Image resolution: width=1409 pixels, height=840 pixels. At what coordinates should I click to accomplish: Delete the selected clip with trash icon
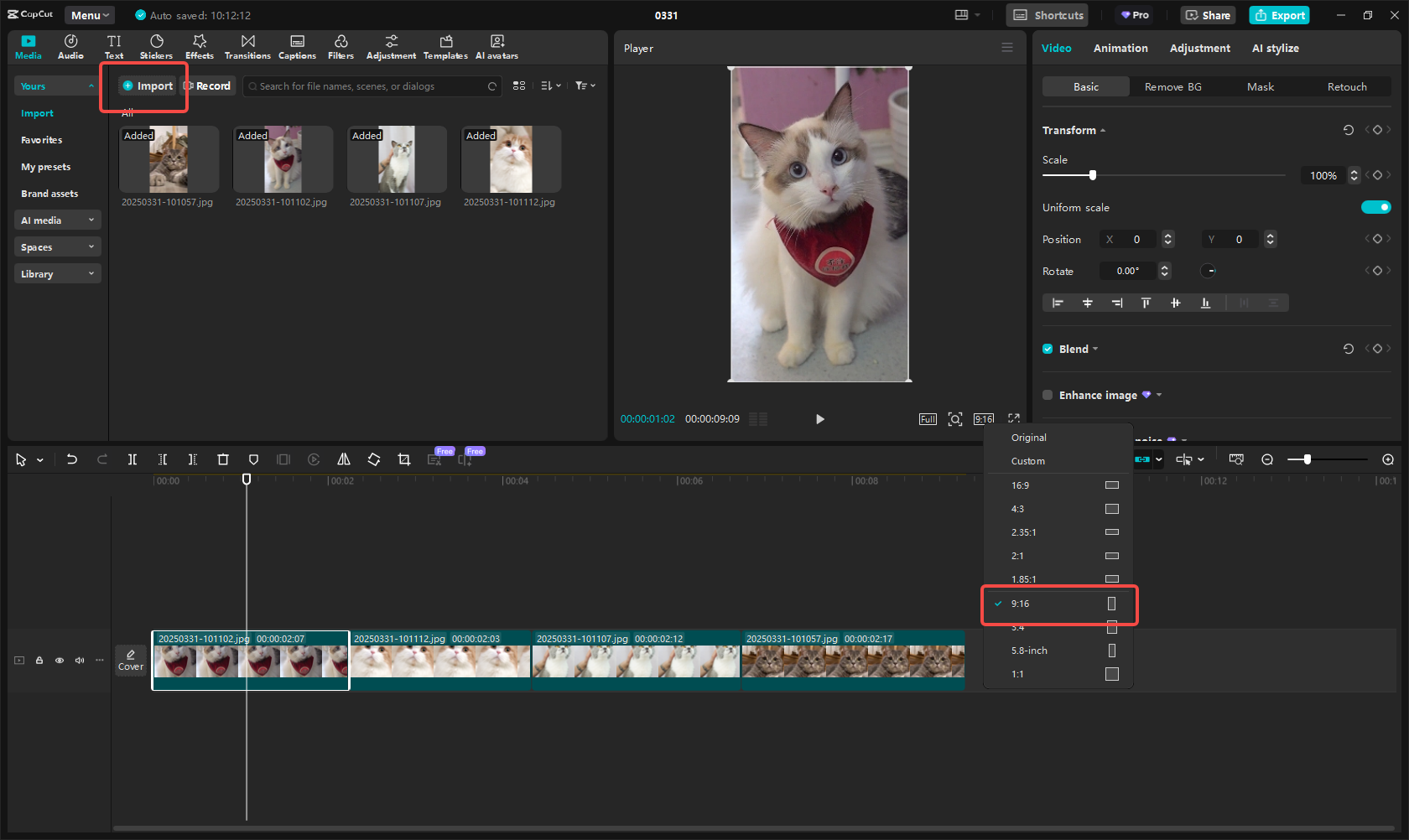(x=223, y=459)
